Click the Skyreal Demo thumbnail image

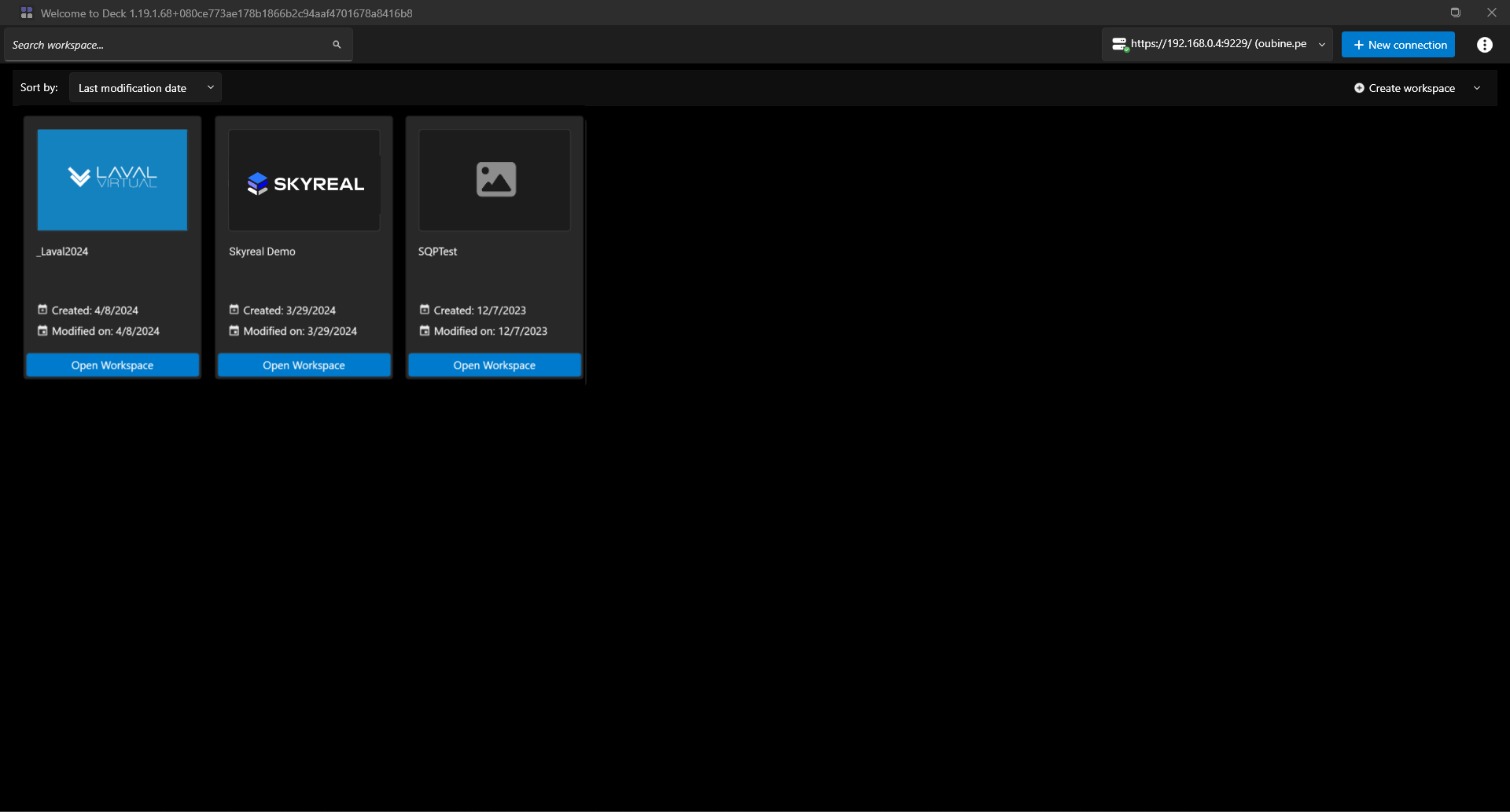pos(304,180)
